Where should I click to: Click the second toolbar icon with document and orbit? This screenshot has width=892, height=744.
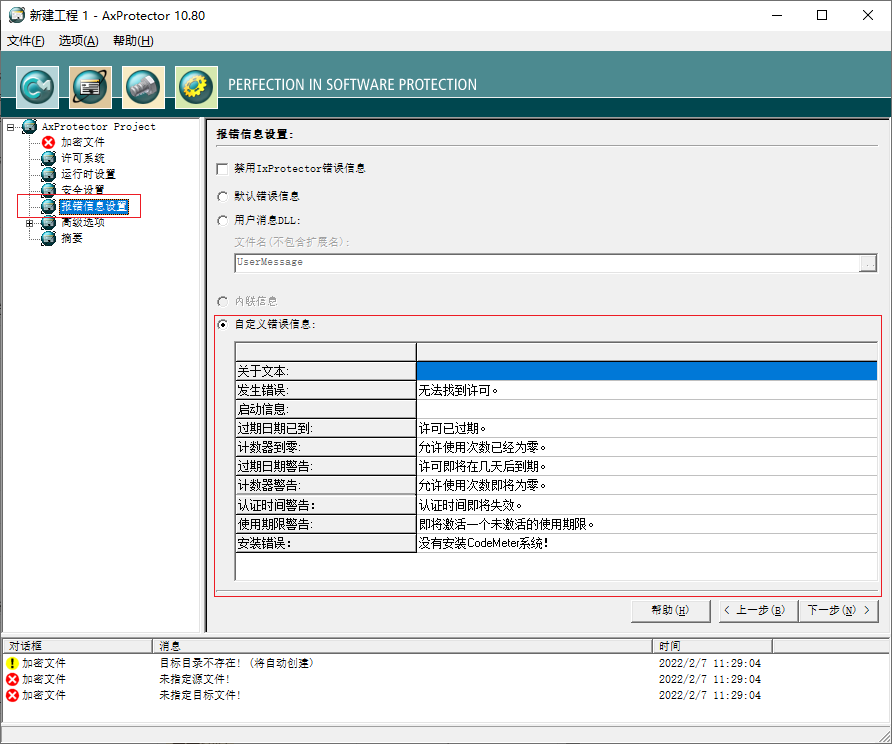point(90,87)
